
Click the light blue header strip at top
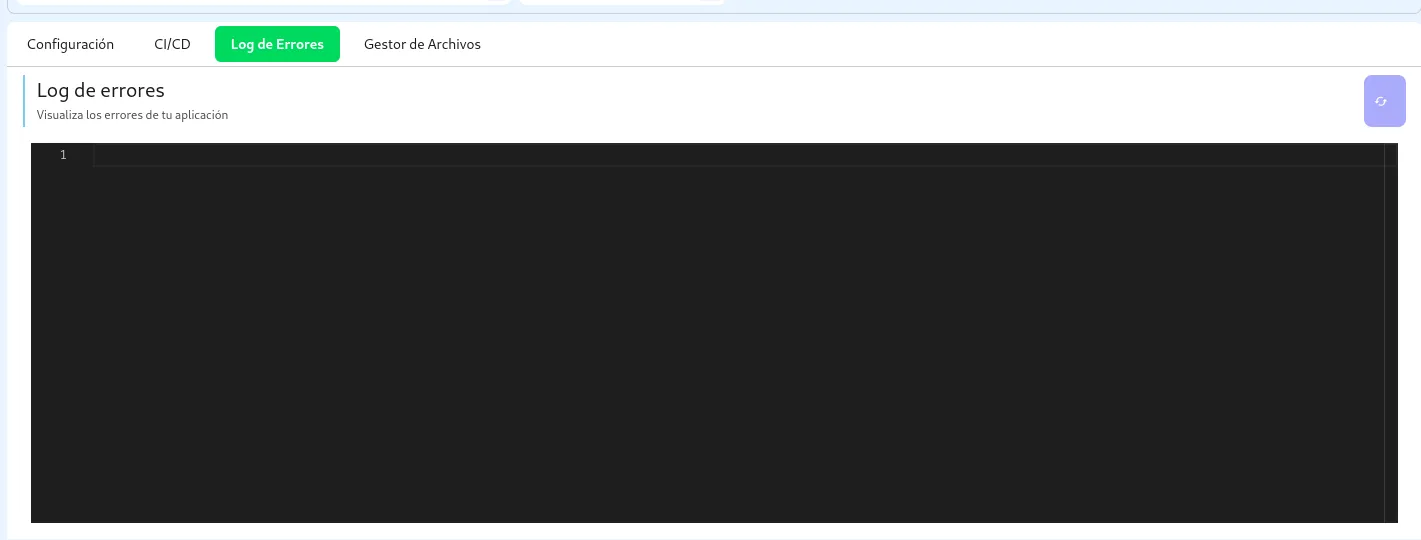pos(1070,6)
